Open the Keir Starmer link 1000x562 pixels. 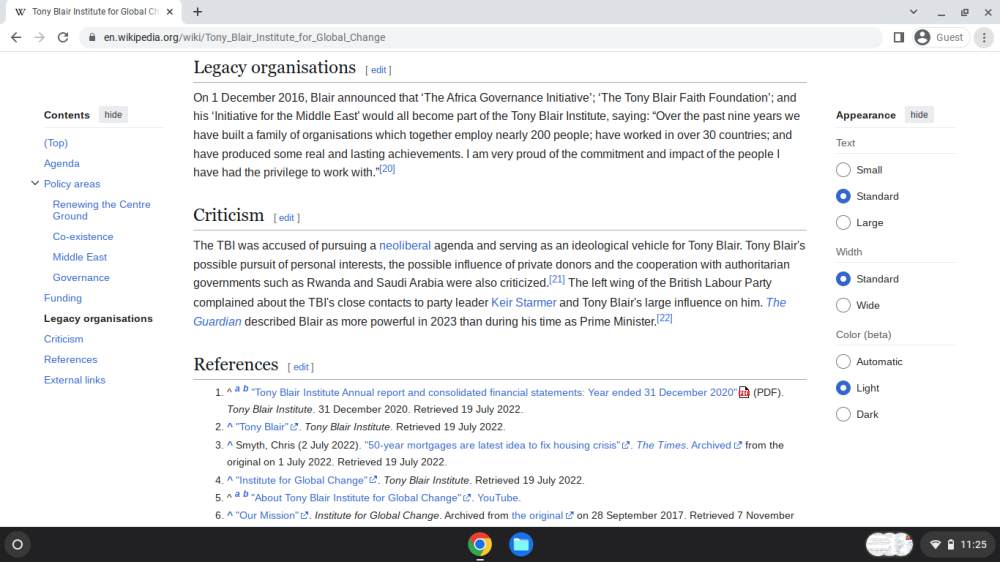pos(524,302)
